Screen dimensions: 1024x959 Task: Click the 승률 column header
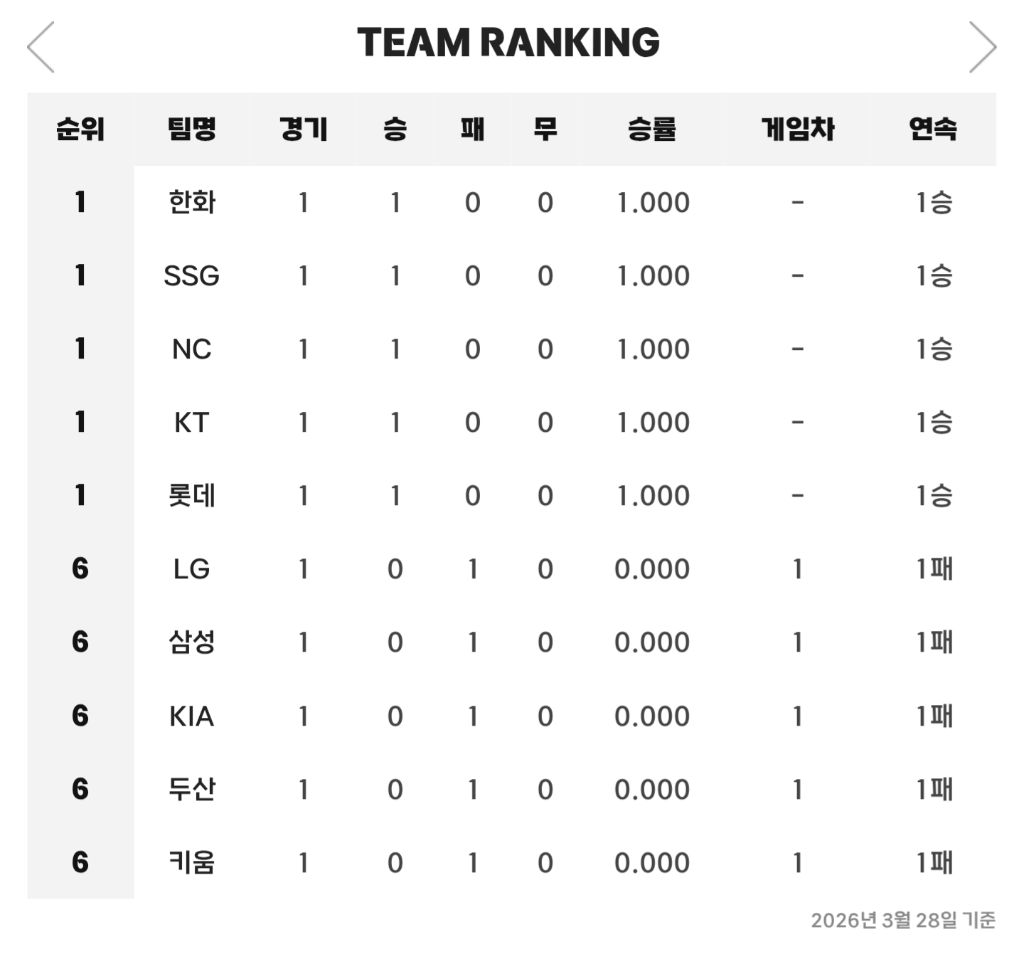[652, 129]
